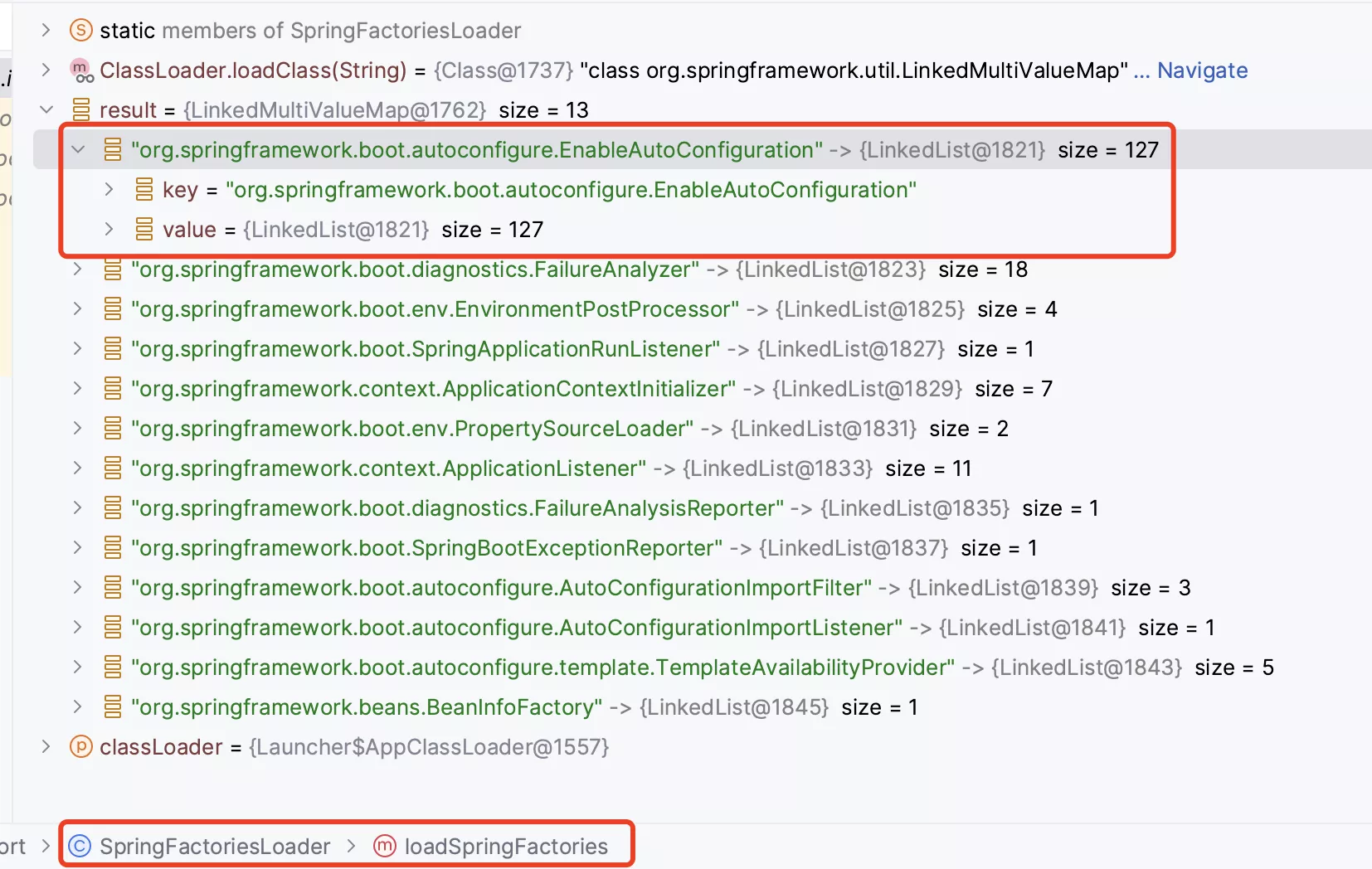The width and height of the screenshot is (1372, 869).
Task: Expand the TemplateAvailabilityProvider entry
Action: click(78, 668)
